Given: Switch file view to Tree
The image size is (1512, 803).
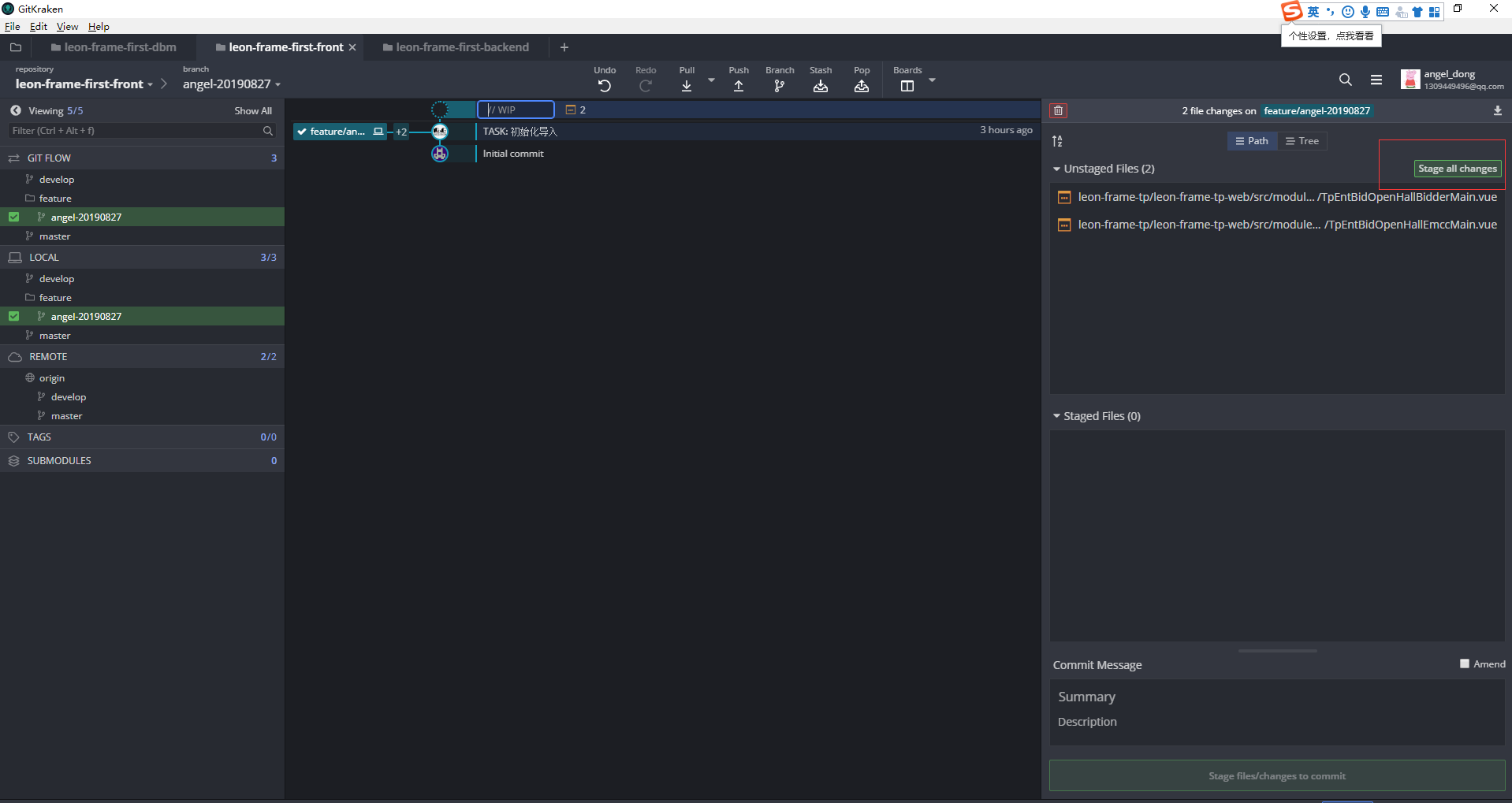Looking at the screenshot, I should pos(1302,141).
